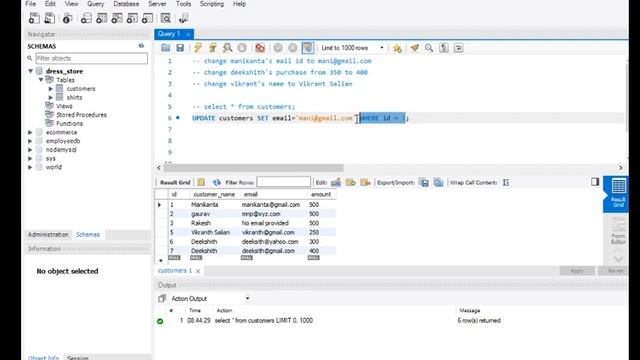This screenshot has width=640, height=360.
Task: Open the Result Grid side panel
Action: 618,194
